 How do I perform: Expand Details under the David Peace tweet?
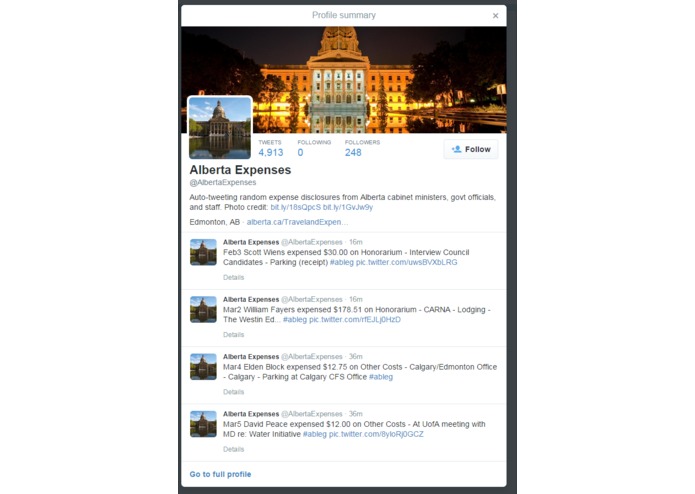(x=234, y=449)
